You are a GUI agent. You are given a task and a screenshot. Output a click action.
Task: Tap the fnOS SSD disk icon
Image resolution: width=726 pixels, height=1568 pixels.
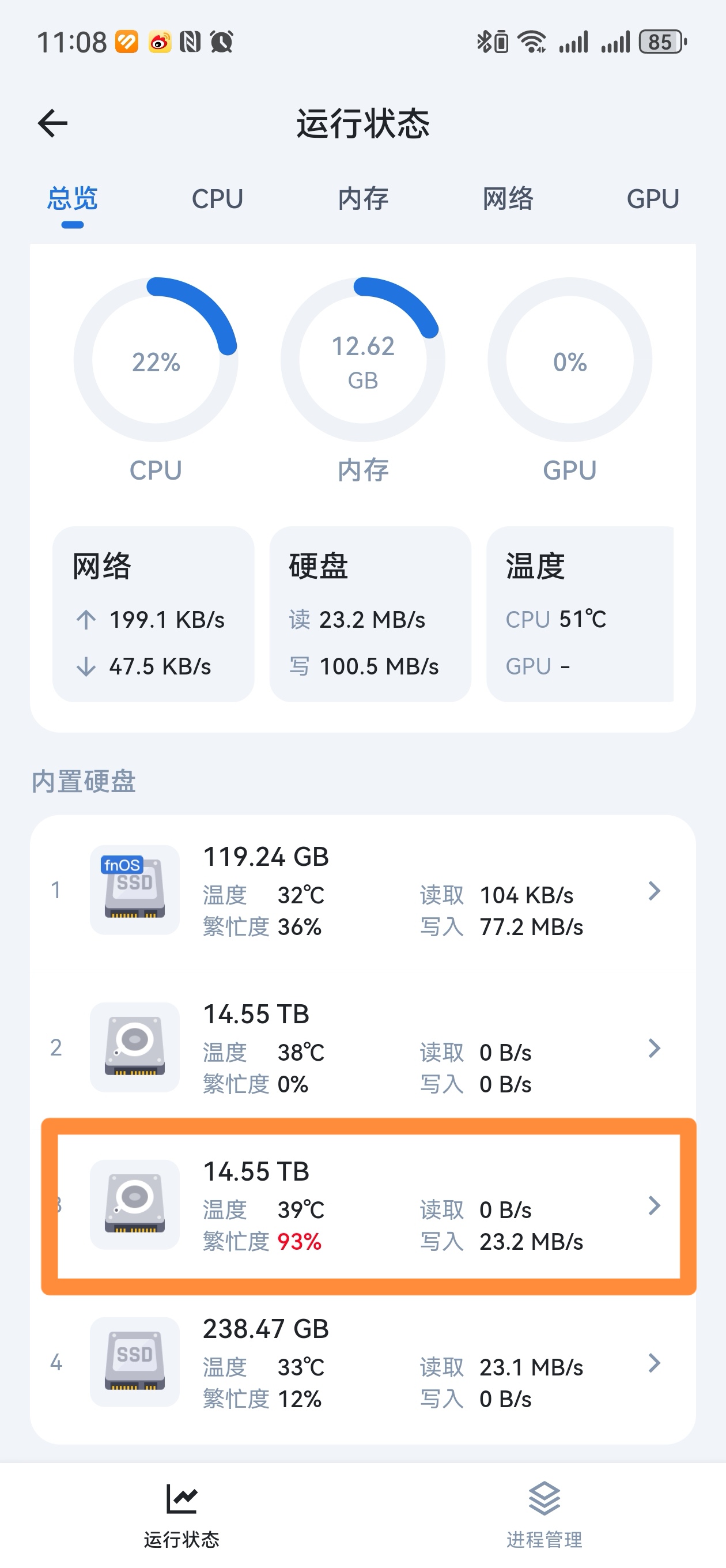pos(134,889)
